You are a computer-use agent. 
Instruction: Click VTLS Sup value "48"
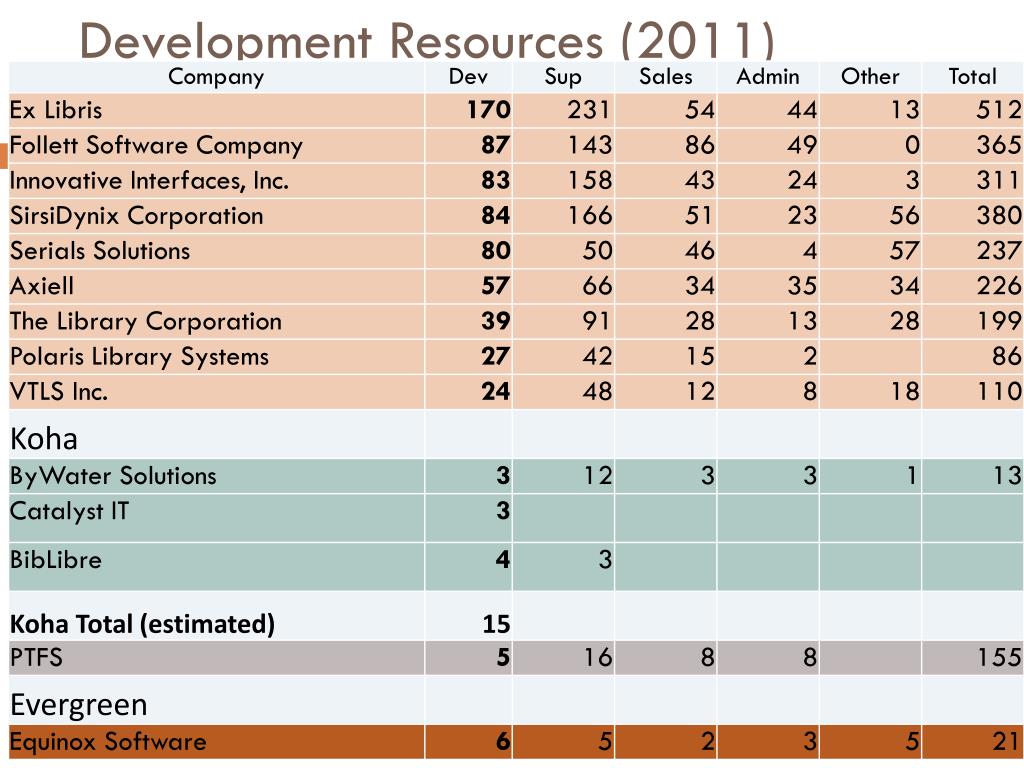pyautogui.click(x=597, y=392)
